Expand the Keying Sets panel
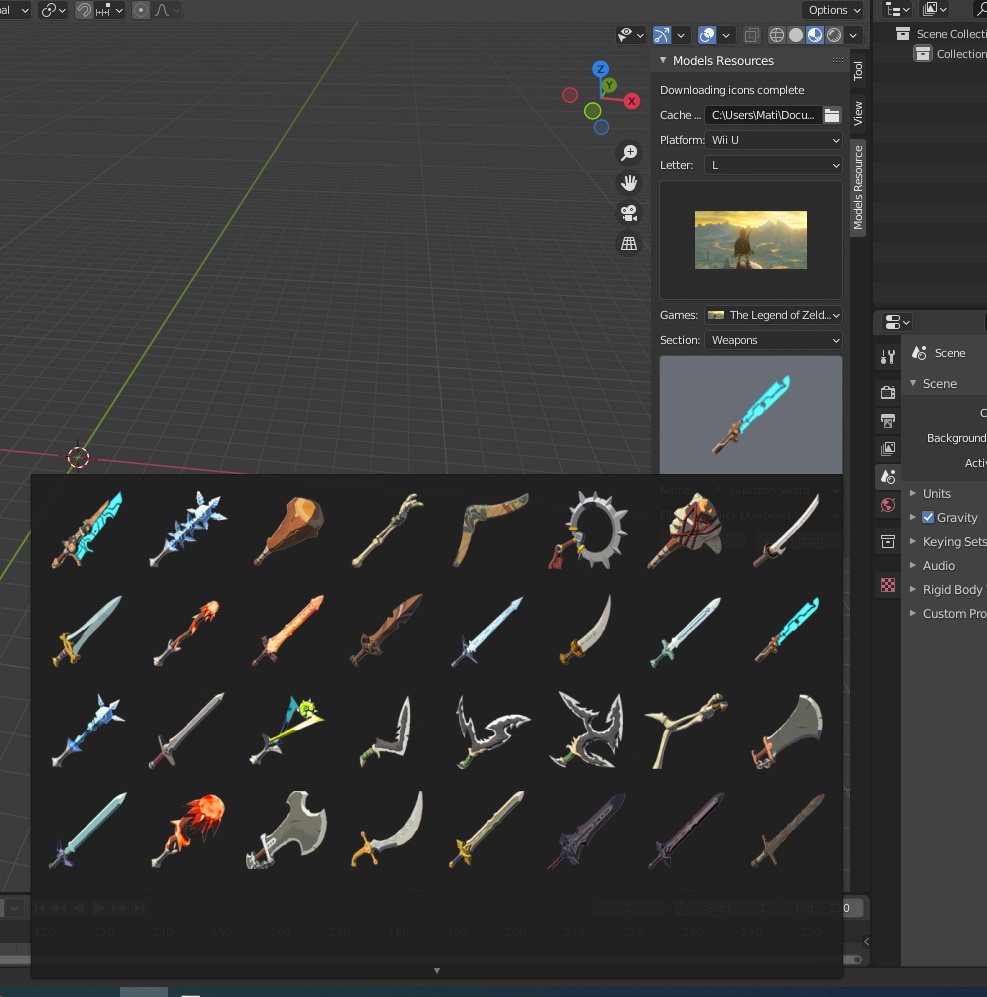The width and height of the screenshot is (987, 997). pyautogui.click(x=913, y=541)
